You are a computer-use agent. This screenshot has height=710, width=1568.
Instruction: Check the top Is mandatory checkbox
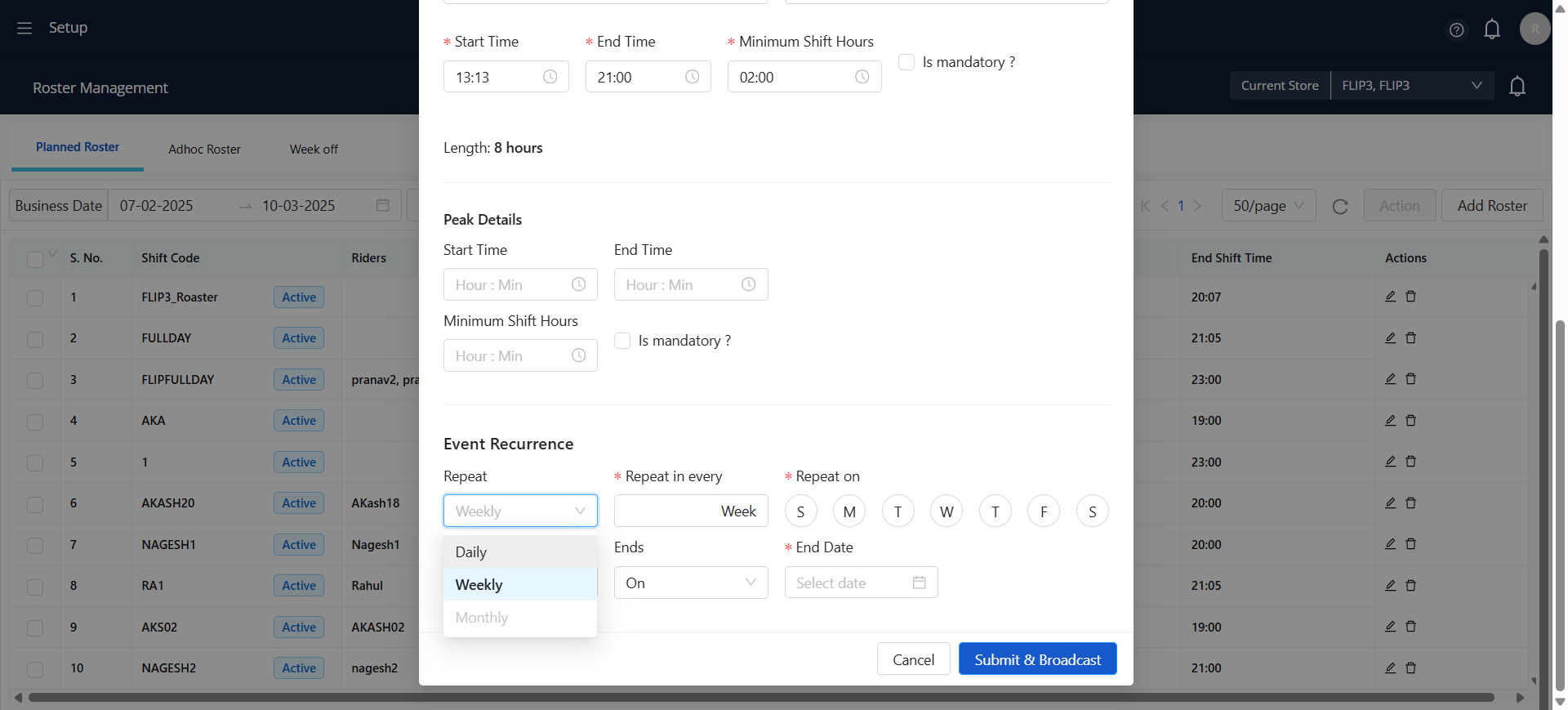906,62
